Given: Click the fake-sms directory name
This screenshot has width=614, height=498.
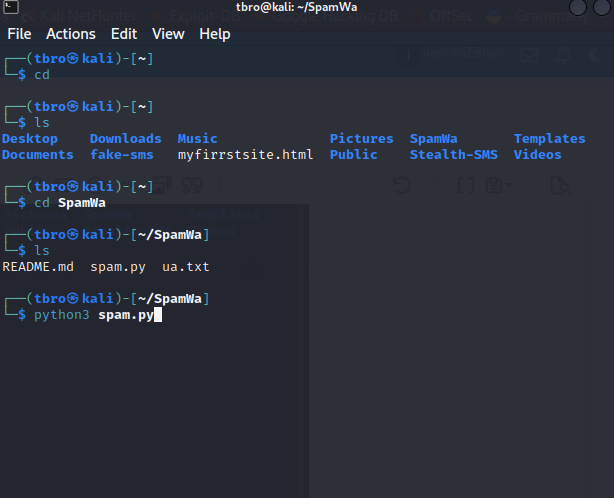Looking at the screenshot, I should [x=122, y=155].
